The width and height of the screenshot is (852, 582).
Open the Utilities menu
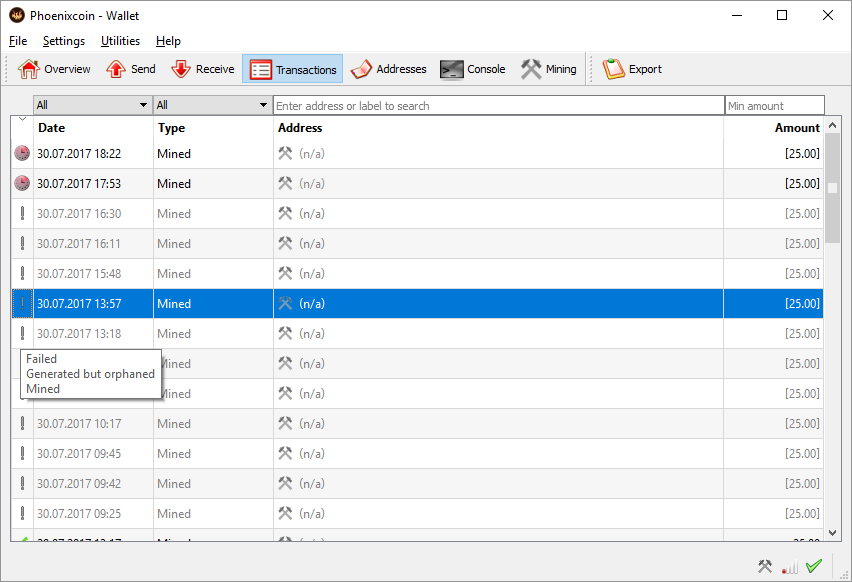click(120, 41)
